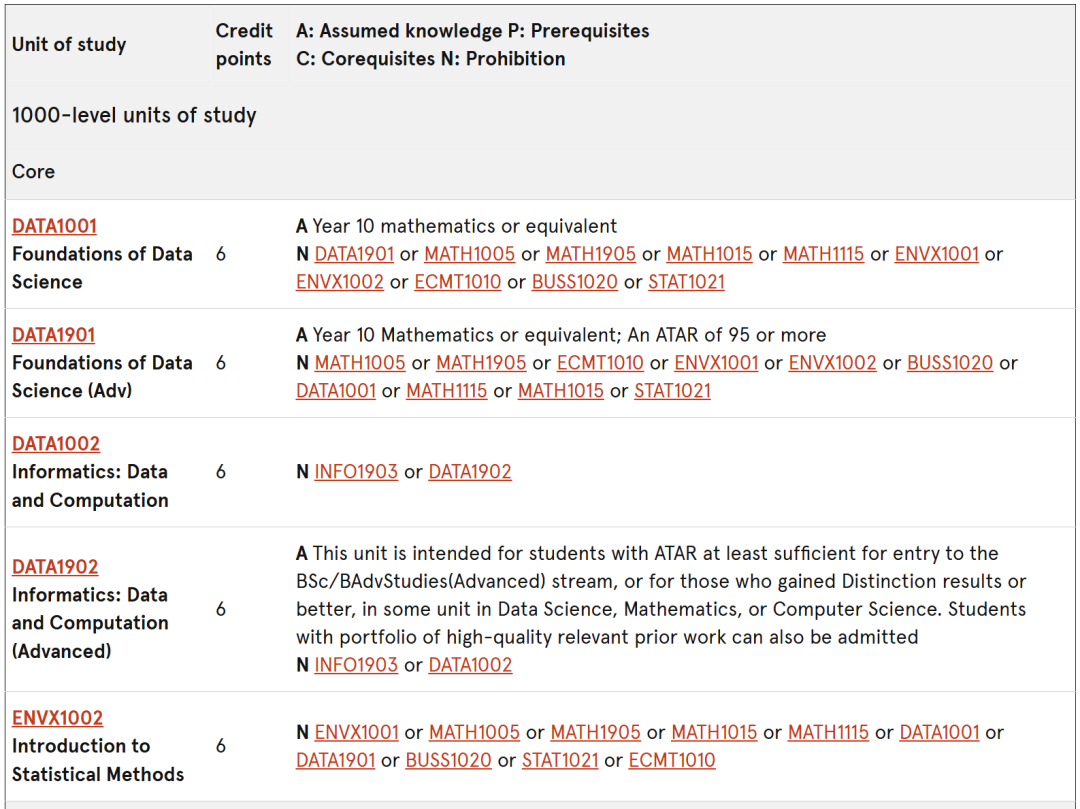The height and width of the screenshot is (809, 1080).
Task: Open the DATA1902 unit heading link
Action: coord(55,567)
